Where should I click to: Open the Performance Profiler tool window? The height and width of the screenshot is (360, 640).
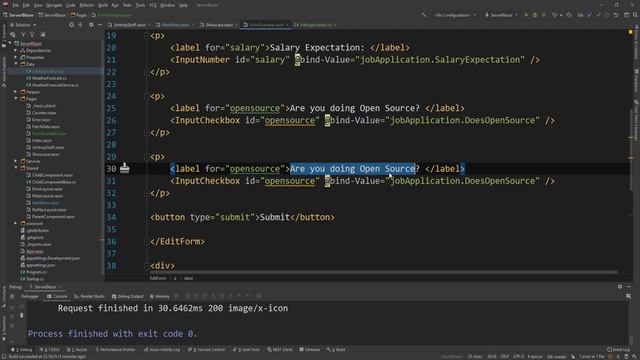coord(115,350)
